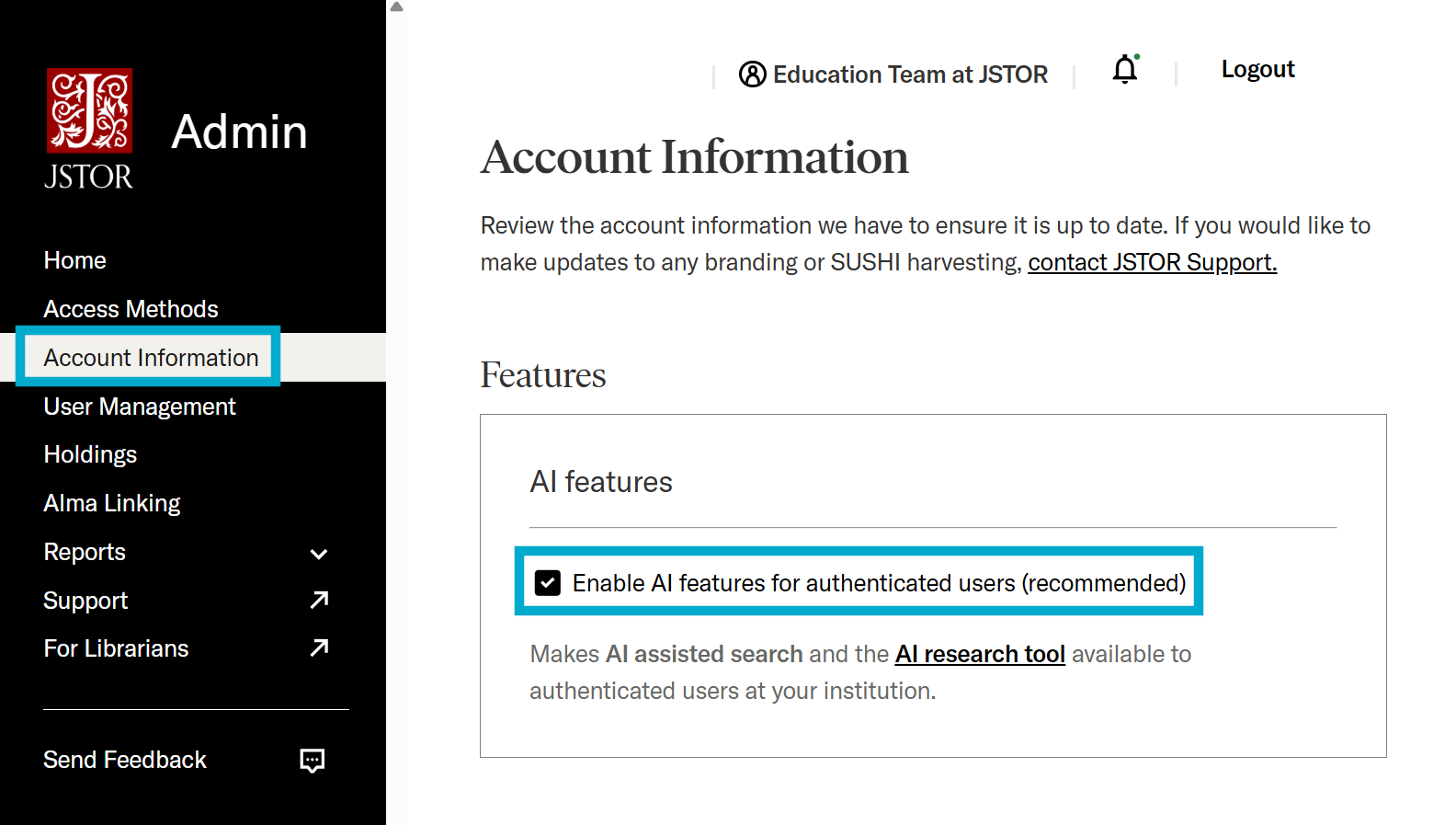This screenshot has height=825, width=1456.
Task: Open the notifications bell
Action: [x=1125, y=70]
